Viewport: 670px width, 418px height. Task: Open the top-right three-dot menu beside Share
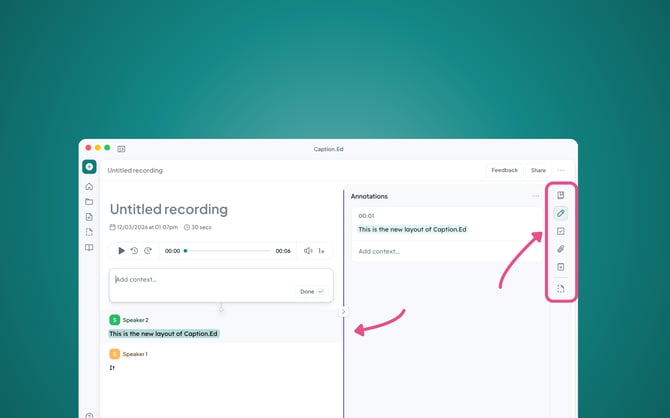(x=561, y=170)
